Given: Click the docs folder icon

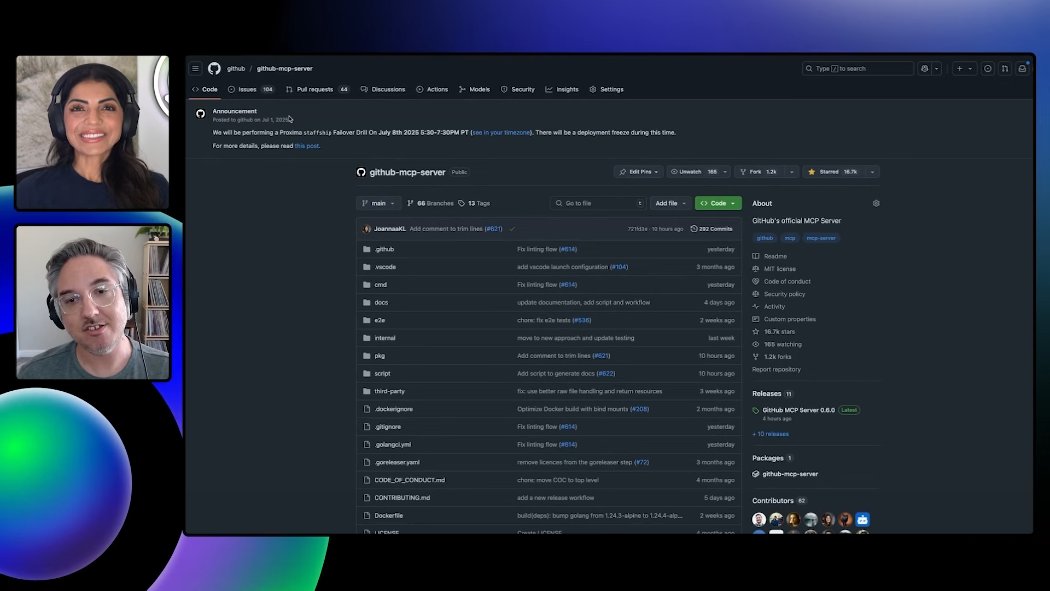Looking at the screenshot, I should (366, 303).
